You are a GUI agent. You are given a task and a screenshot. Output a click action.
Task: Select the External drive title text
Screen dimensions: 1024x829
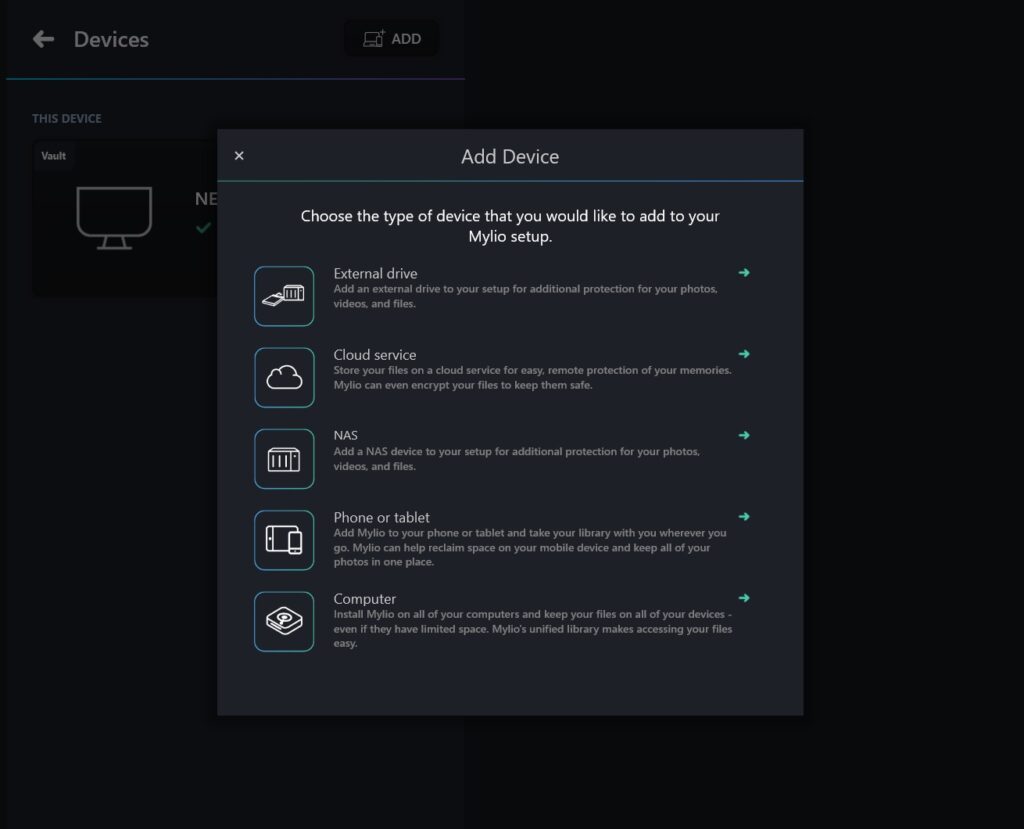[x=375, y=273]
